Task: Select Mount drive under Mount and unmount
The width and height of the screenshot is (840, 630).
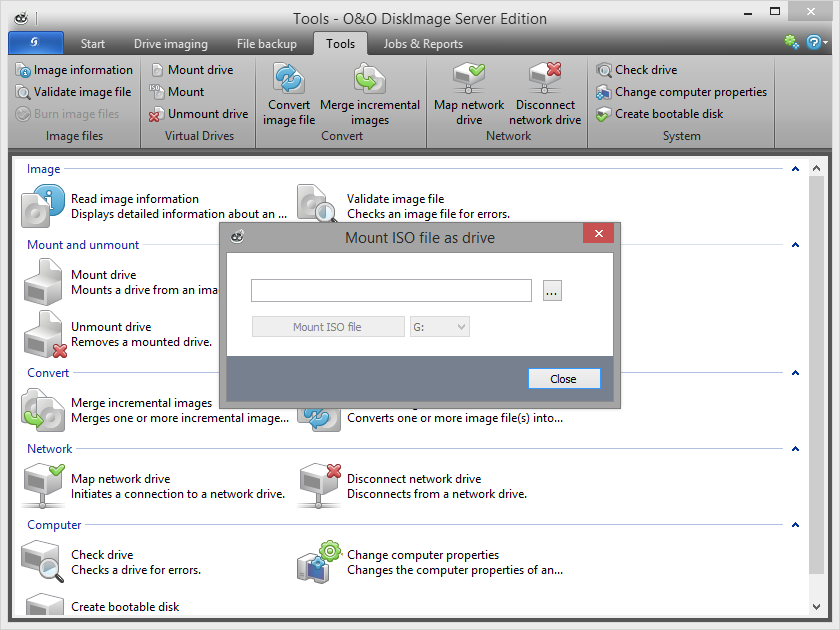Action: [121, 282]
